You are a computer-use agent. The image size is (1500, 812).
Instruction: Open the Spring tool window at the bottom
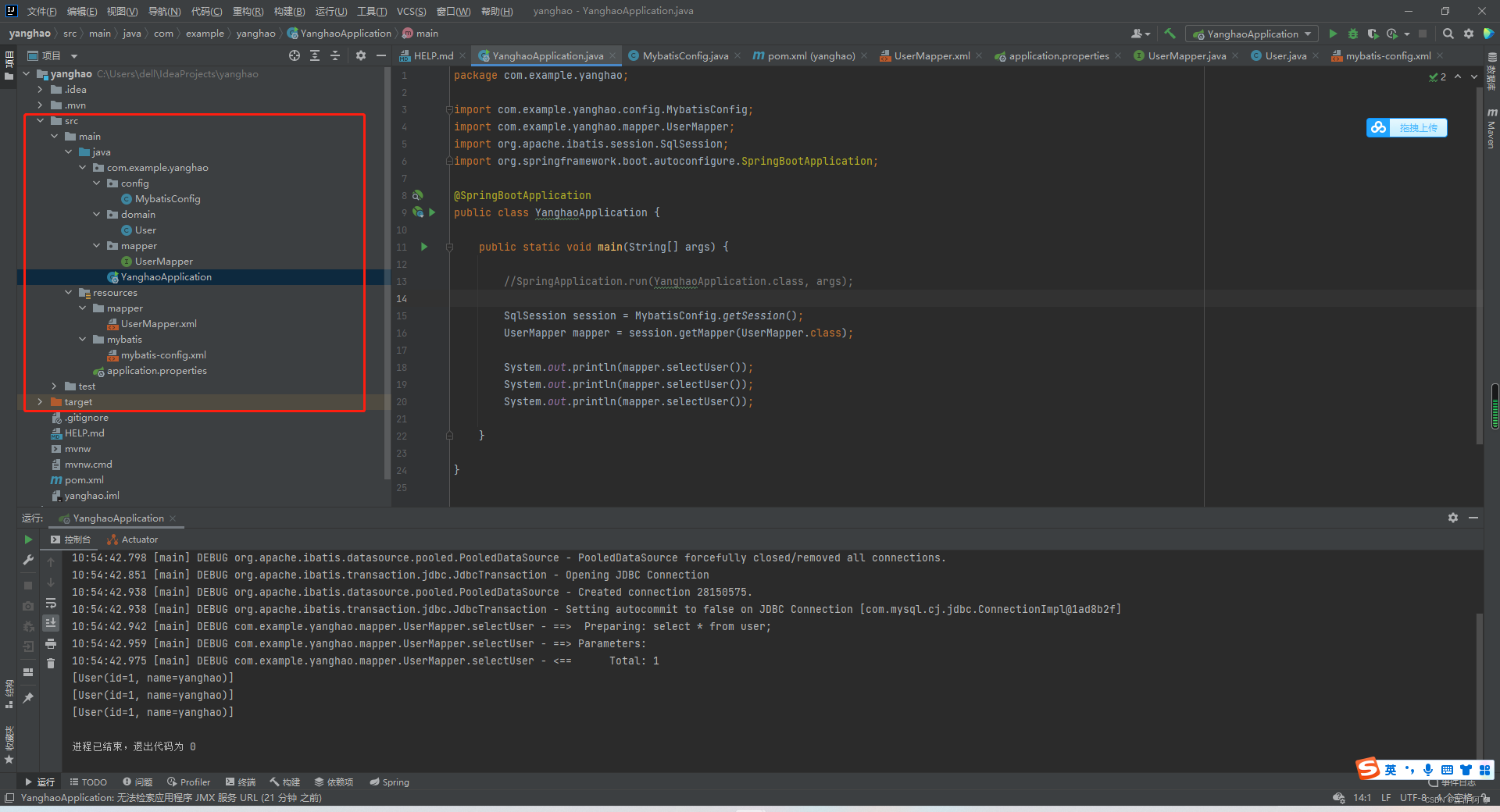tap(389, 782)
